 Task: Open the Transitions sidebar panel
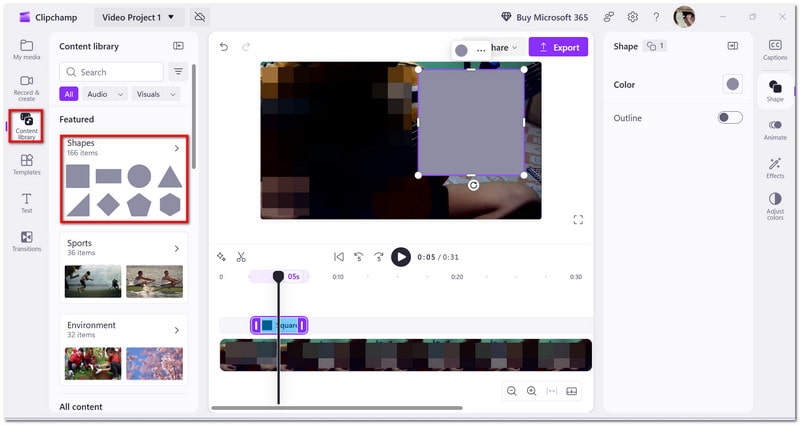pos(27,241)
